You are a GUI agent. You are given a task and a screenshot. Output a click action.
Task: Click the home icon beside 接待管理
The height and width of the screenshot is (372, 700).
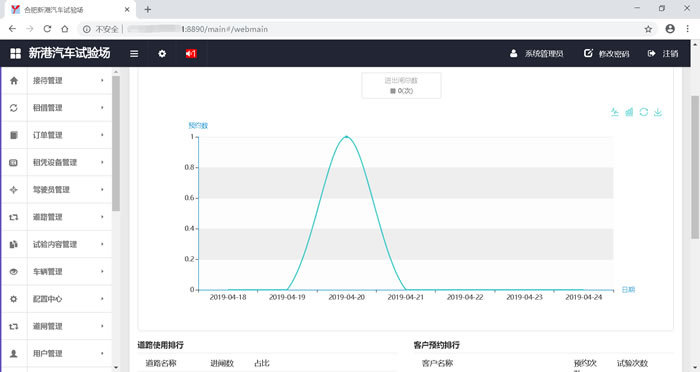(14, 81)
